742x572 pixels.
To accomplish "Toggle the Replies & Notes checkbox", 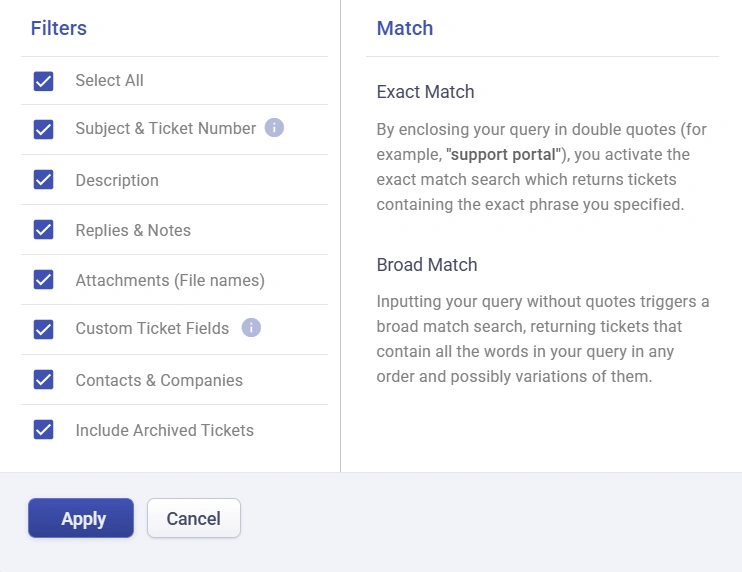I will pyautogui.click(x=44, y=229).
